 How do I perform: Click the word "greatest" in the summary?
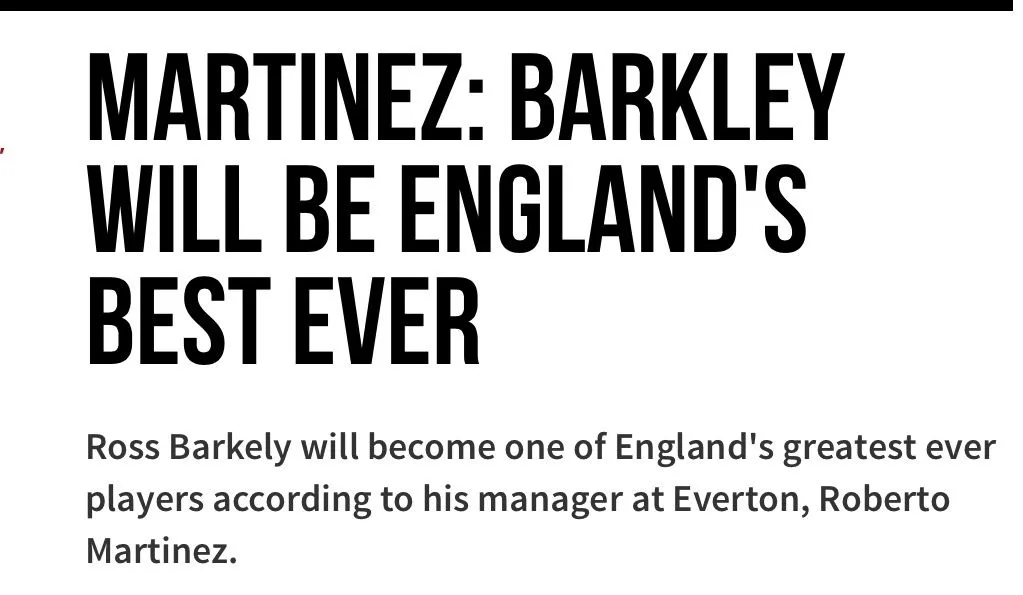pyautogui.click(x=843, y=449)
